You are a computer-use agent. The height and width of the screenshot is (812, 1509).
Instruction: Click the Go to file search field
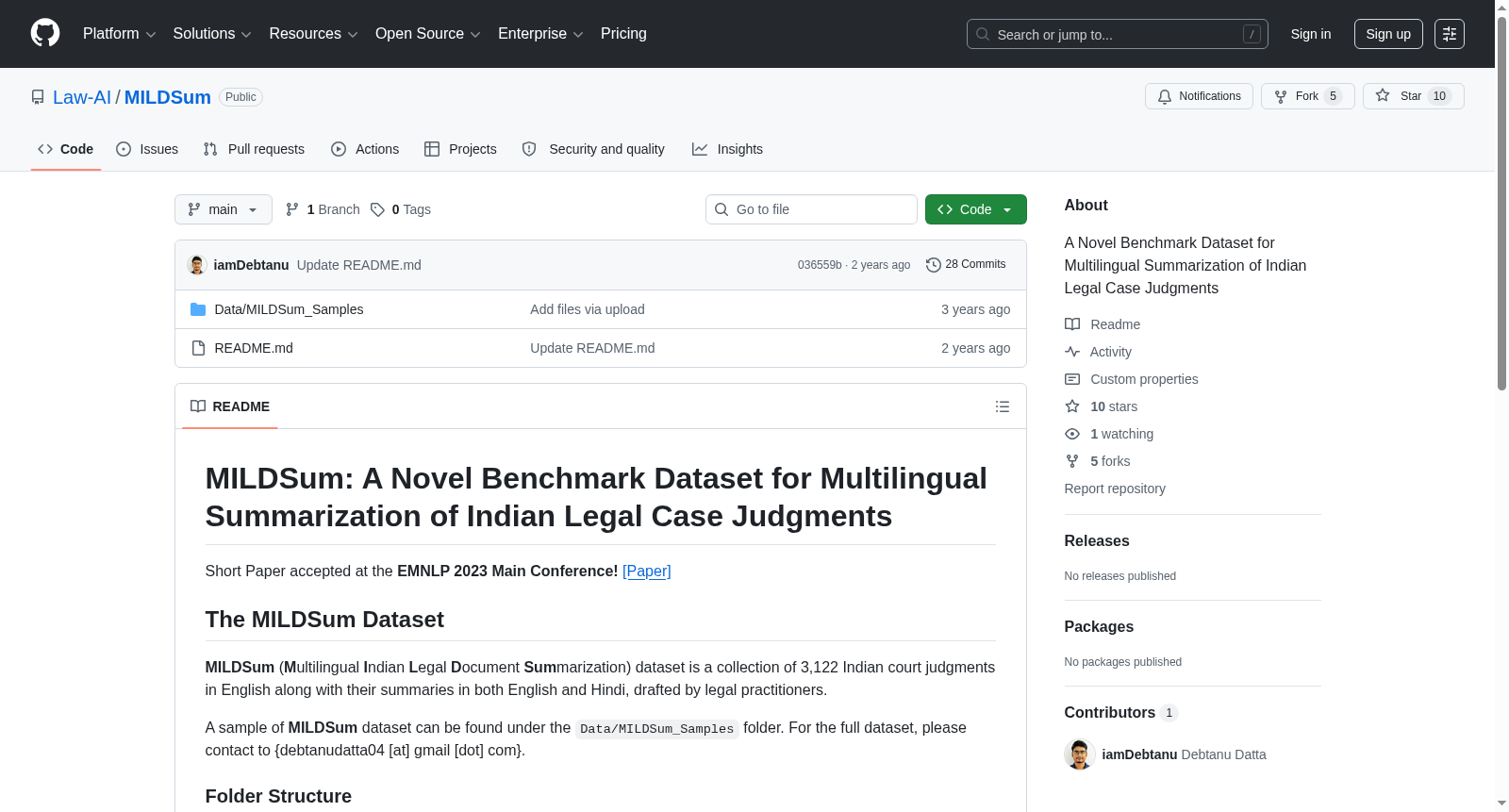pyautogui.click(x=811, y=209)
